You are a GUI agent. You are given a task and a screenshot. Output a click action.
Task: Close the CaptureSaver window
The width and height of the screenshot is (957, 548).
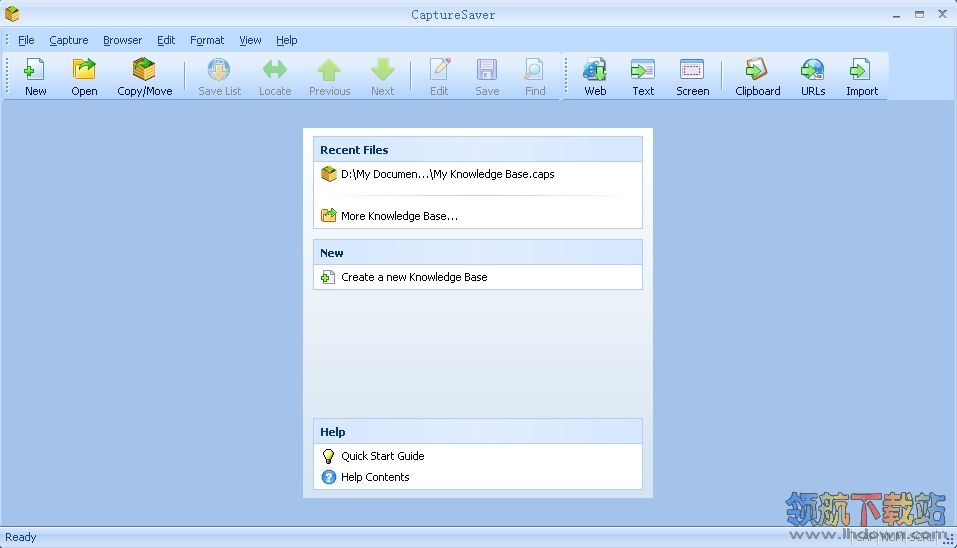click(x=942, y=14)
